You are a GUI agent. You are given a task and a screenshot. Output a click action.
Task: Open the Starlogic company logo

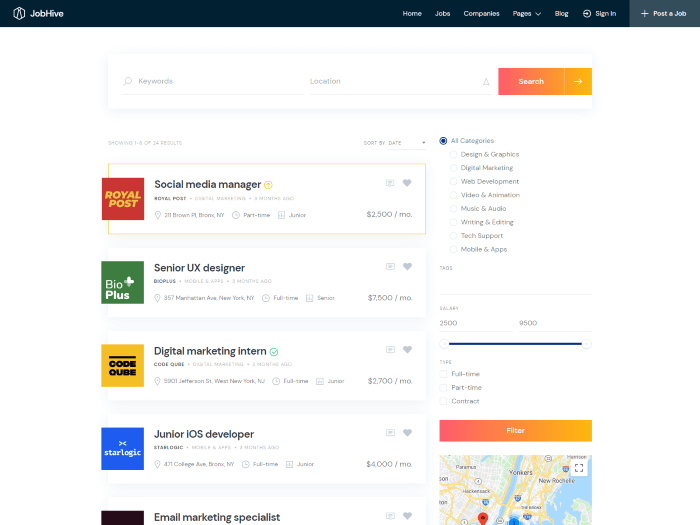point(123,449)
